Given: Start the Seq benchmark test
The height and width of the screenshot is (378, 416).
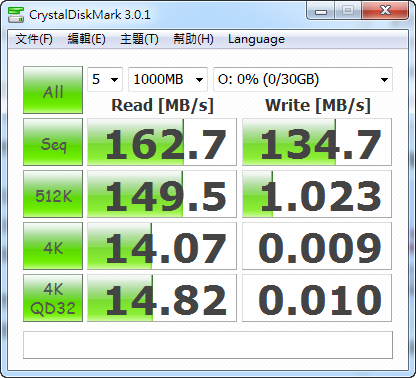Looking at the screenshot, I should 53,142.
